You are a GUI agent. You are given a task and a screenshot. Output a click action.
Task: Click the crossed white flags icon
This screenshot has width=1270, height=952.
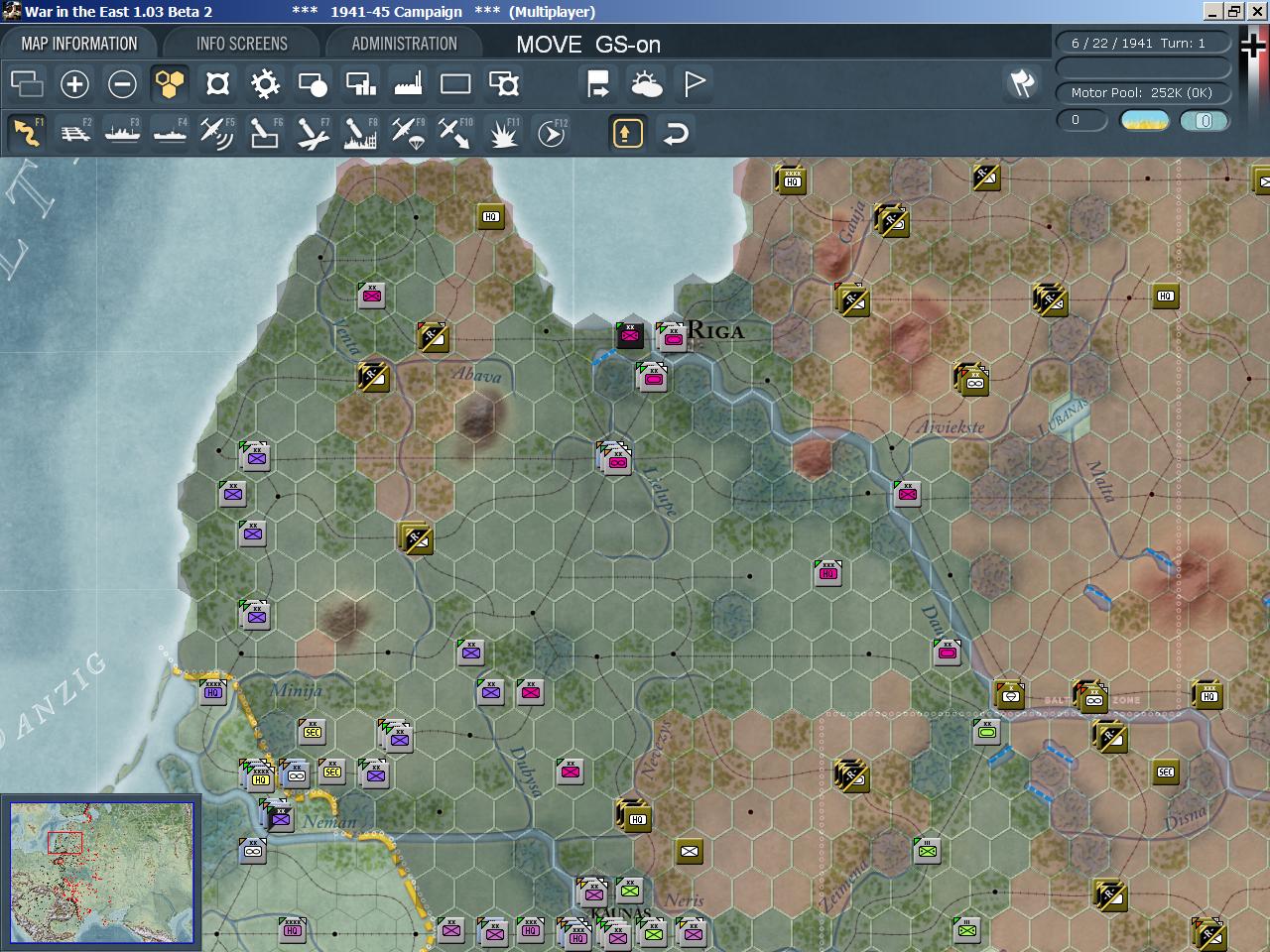(1022, 84)
